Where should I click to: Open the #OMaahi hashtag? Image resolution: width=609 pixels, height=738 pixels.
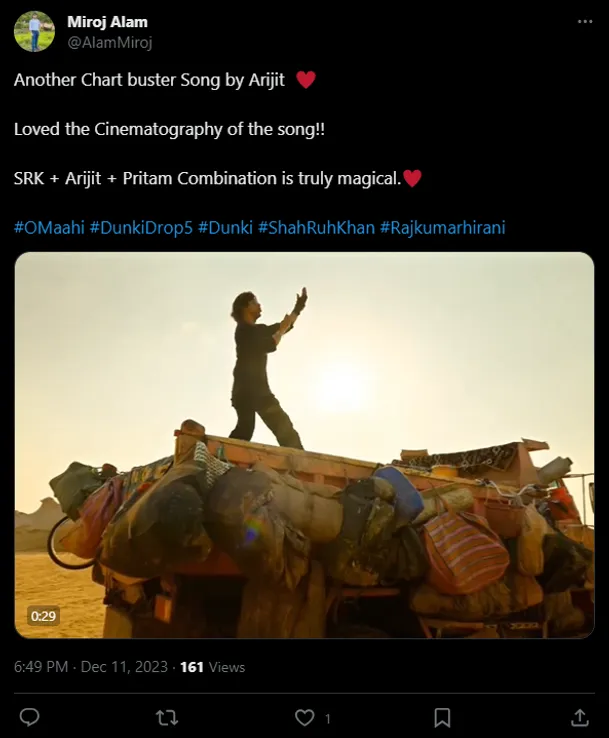click(49, 227)
